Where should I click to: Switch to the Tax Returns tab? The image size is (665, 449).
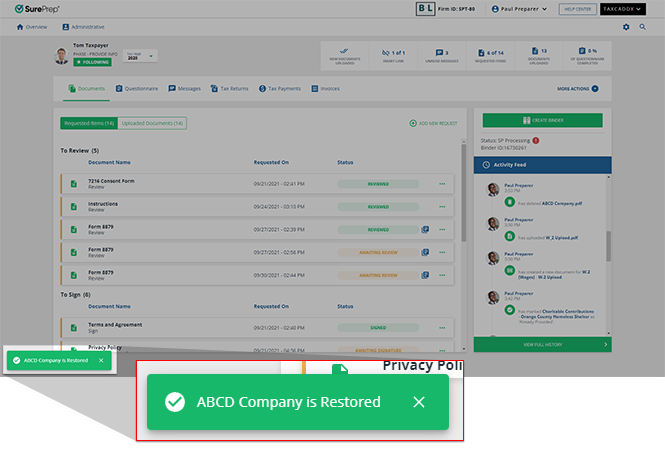point(229,89)
